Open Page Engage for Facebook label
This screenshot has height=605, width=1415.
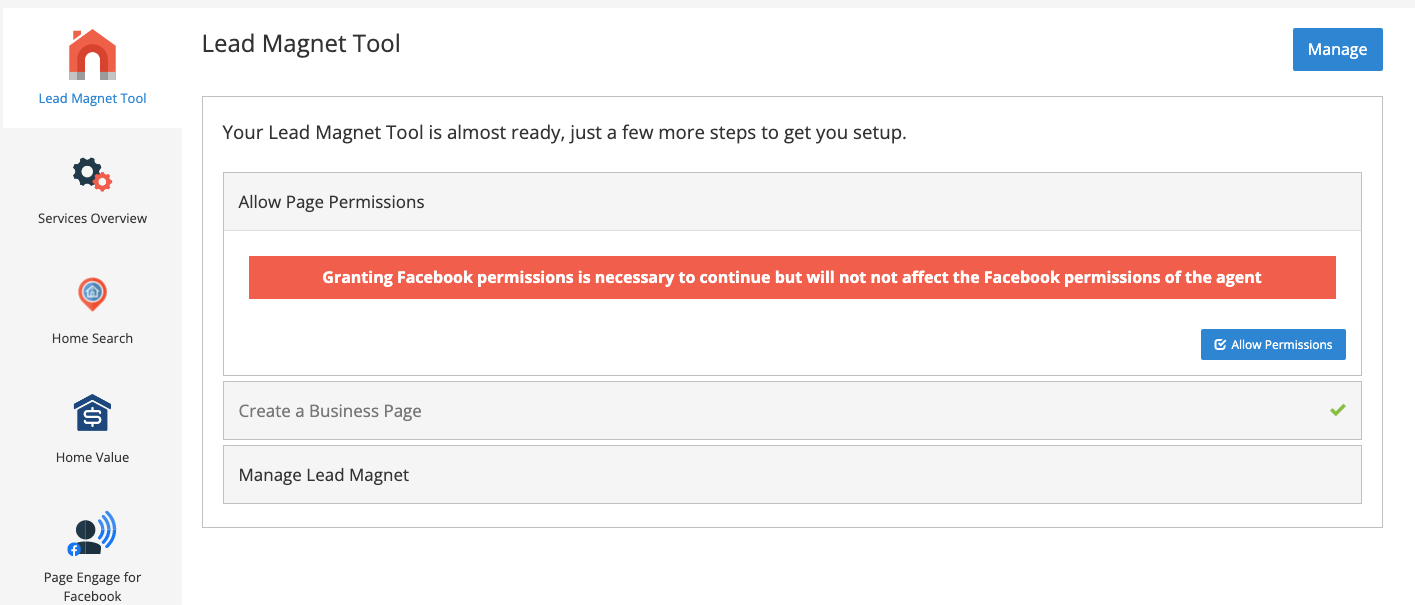[x=92, y=587]
